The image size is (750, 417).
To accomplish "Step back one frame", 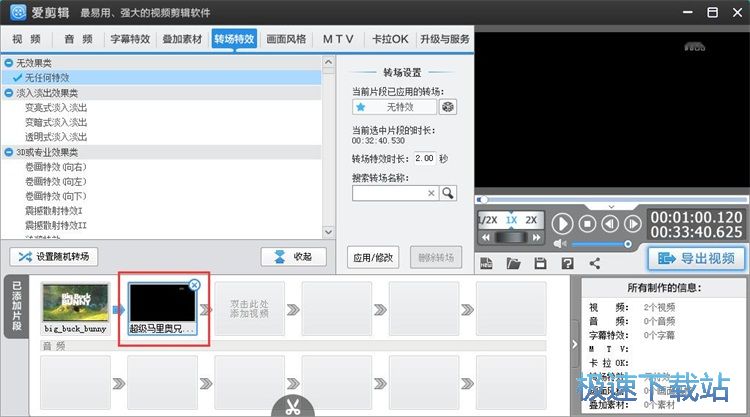I will coord(610,223).
